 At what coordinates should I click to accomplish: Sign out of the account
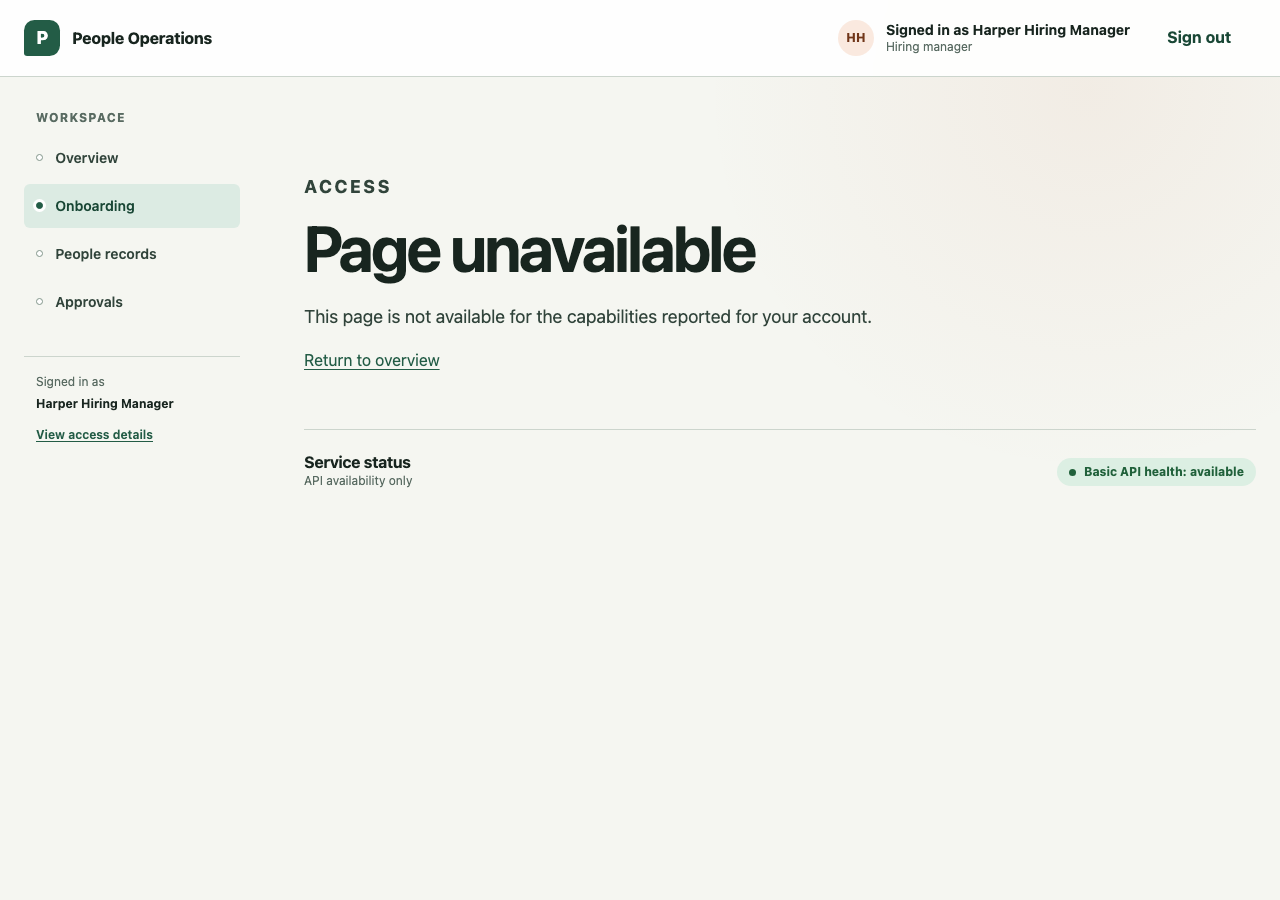pyautogui.click(x=1199, y=38)
